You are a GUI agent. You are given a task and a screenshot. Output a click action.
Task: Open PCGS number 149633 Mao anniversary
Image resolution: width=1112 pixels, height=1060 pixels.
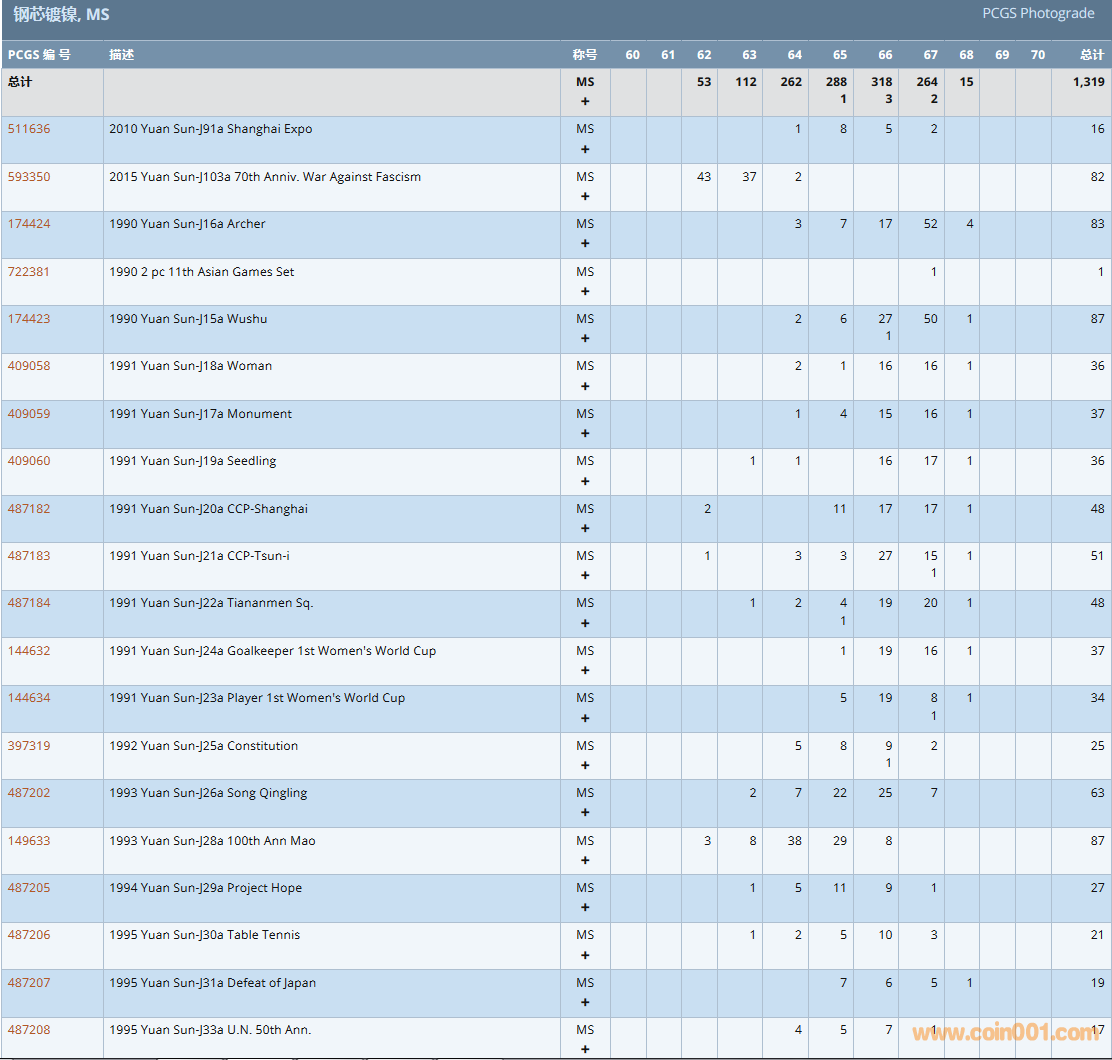(29, 841)
